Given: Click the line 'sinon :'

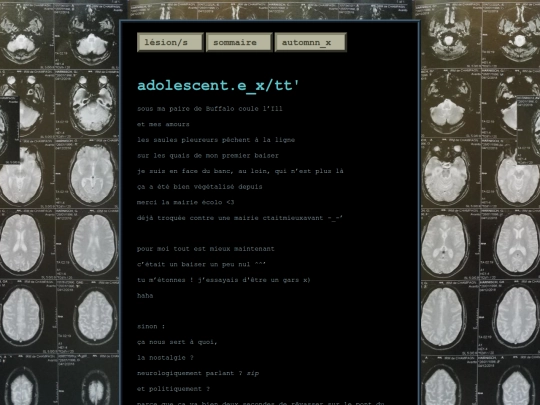Looking at the screenshot, I should [151, 326].
